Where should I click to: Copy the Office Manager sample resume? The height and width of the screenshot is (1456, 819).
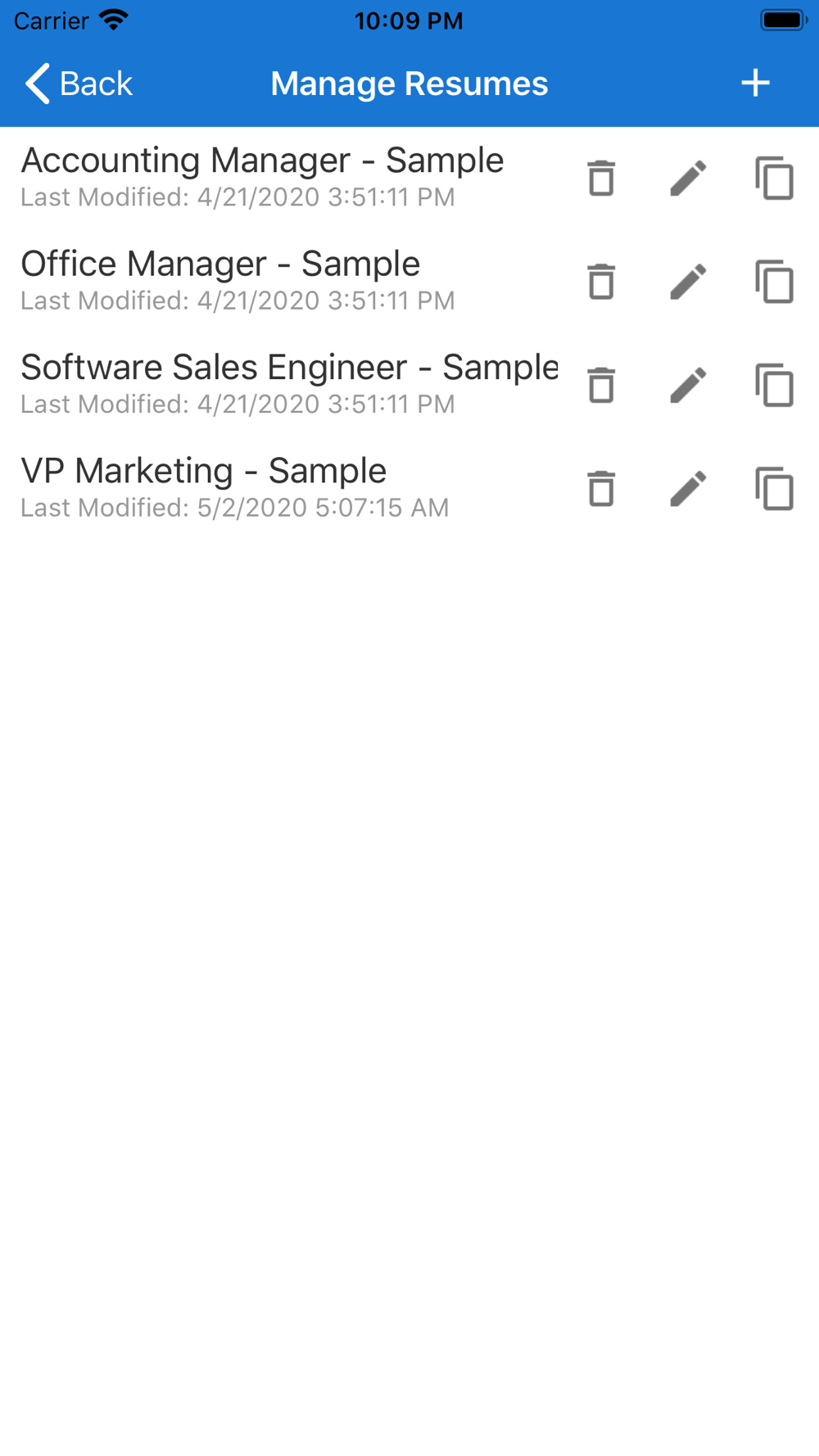coord(774,282)
